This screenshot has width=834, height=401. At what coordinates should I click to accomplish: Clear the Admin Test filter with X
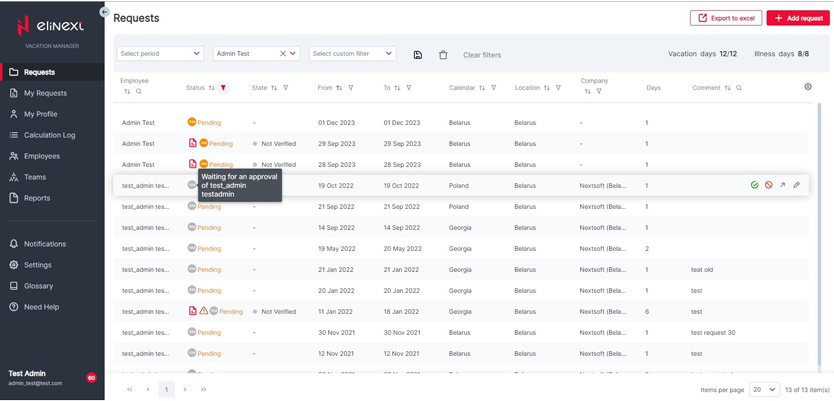coord(283,54)
